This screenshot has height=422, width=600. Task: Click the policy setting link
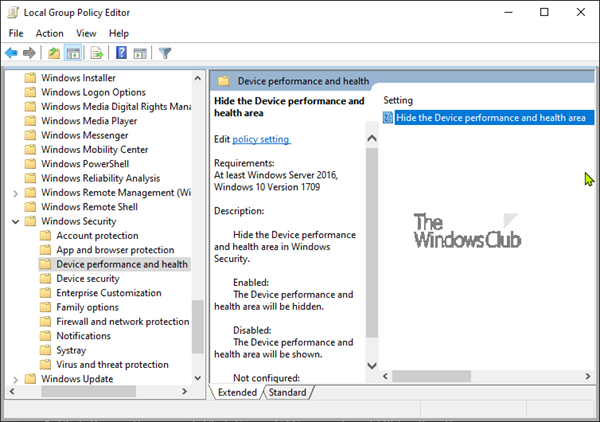pos(261,139)
